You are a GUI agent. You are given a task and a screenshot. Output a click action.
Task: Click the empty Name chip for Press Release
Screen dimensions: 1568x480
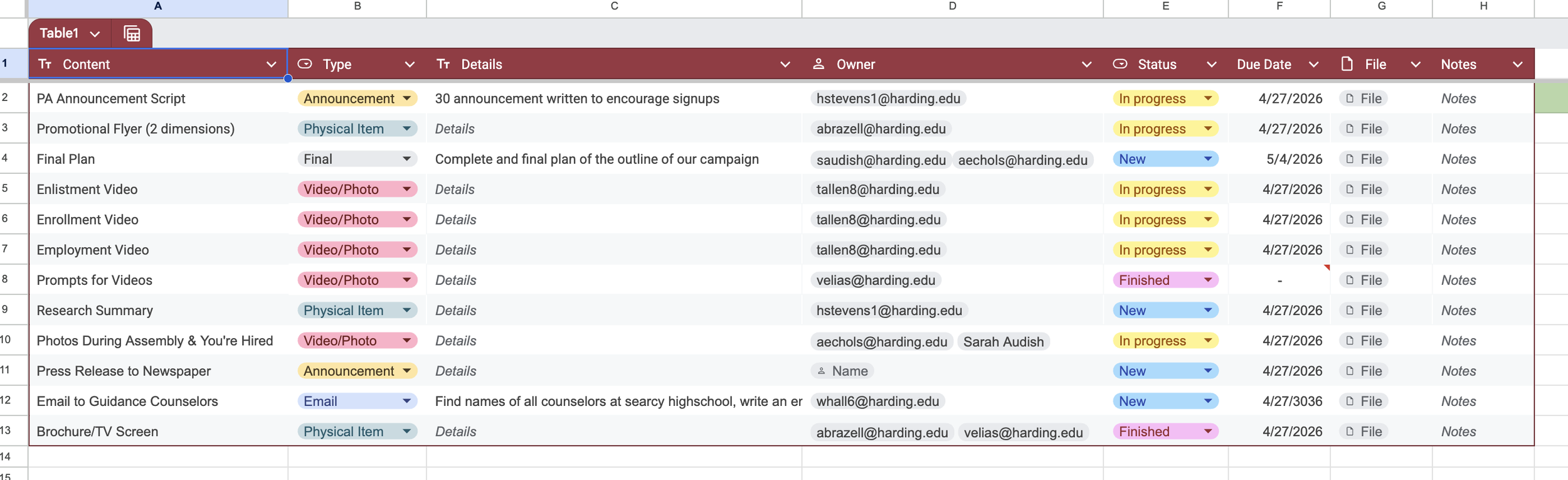(842, 371)
